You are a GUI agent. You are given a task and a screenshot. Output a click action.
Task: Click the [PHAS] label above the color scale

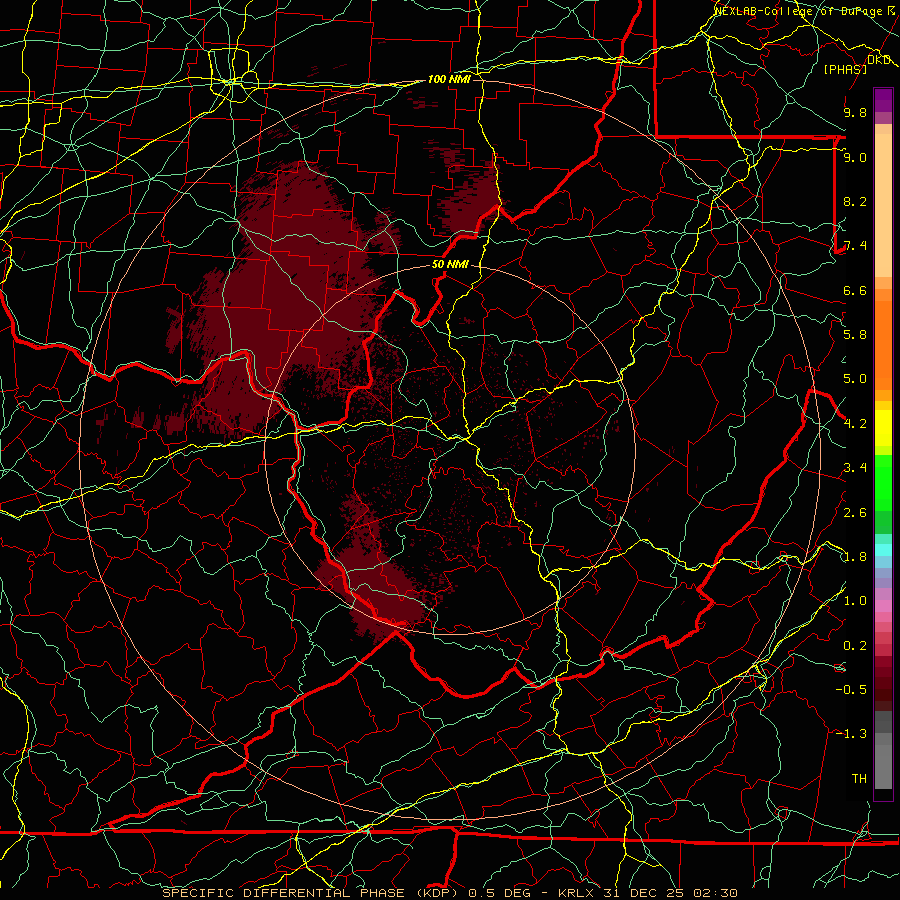[845, 69]
